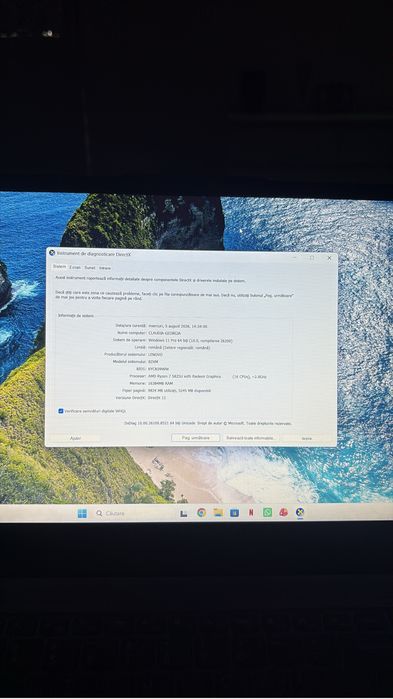Click the page file value row
The width and height of the screenshot is (393, 699).
tap(180, 391)
